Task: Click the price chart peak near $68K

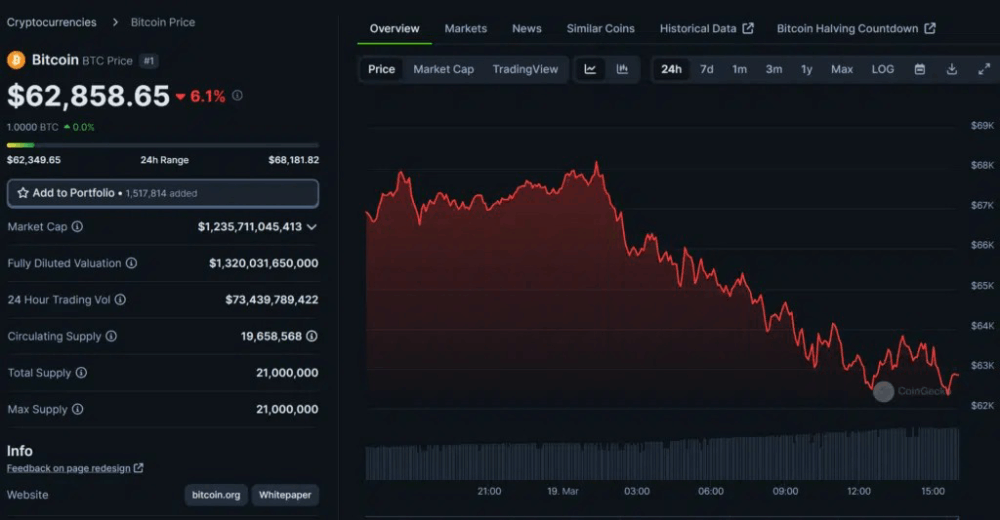Action: click(x=597, y=165)
